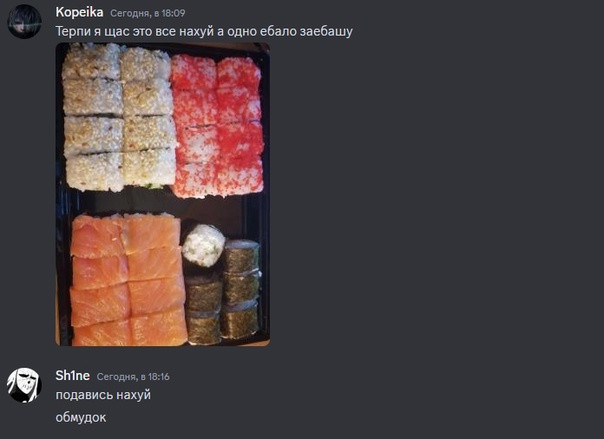Click Sh1ne's profile avatar
The image size is (604, 439).
click(24, 385)
